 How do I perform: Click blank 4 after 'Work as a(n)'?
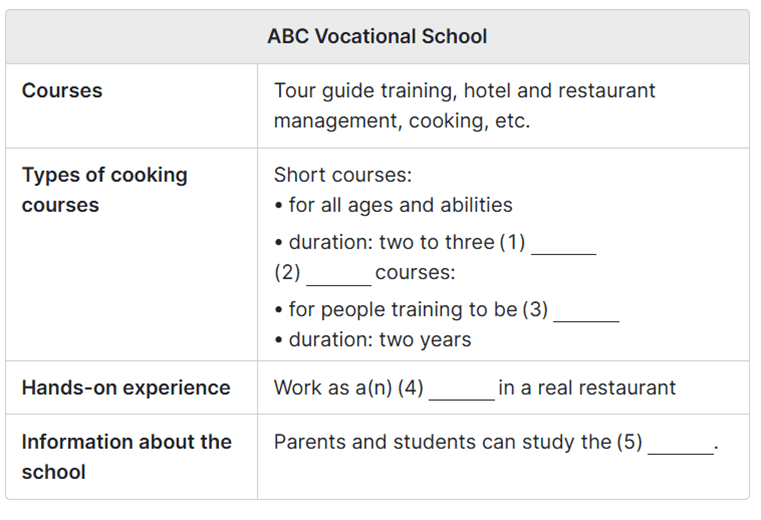pos(461,389)
